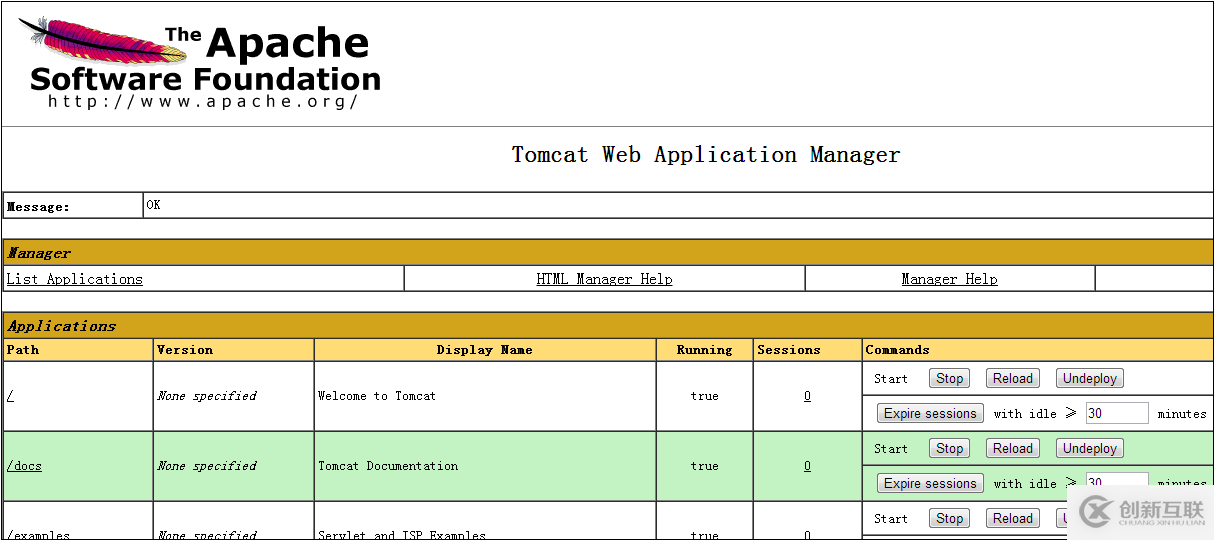The width and height of the screenshot is (1214, 540).
Task: Click the 'Welcome to Tomcat' display name
Action: (377, 396)
